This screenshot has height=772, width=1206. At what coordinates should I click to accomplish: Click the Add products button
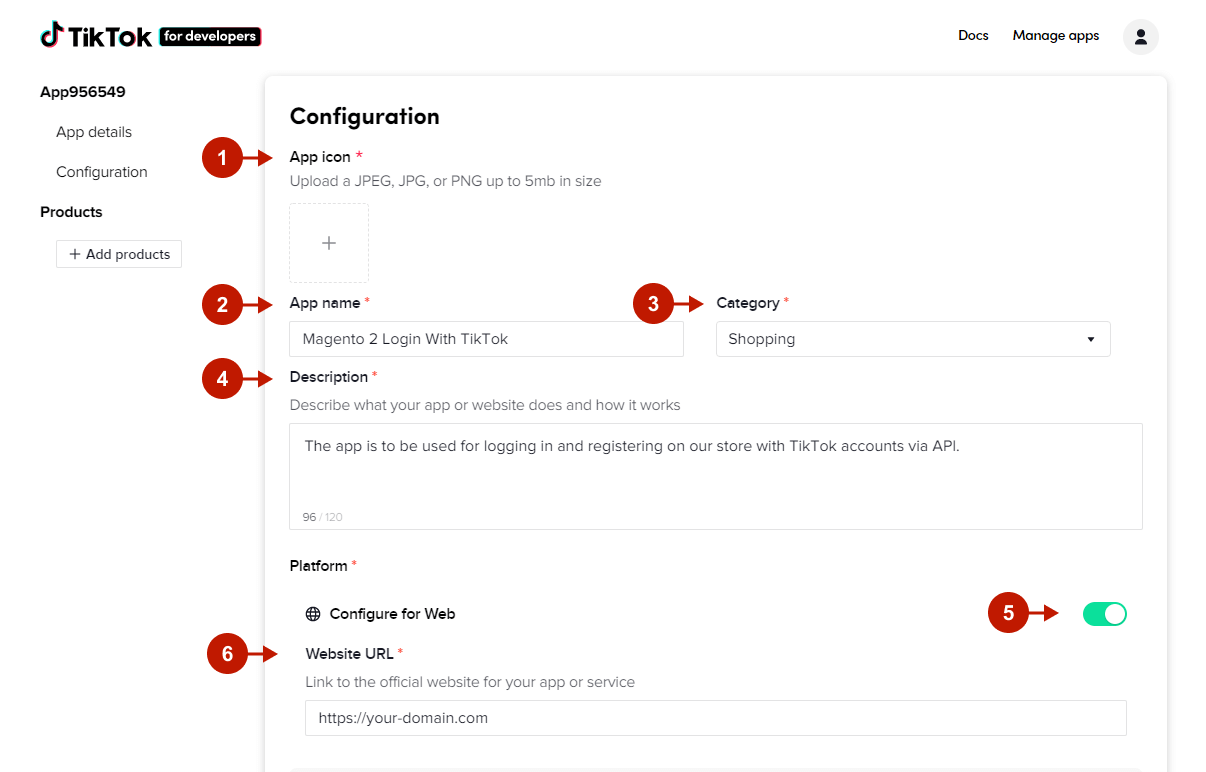tap(119, 254)
